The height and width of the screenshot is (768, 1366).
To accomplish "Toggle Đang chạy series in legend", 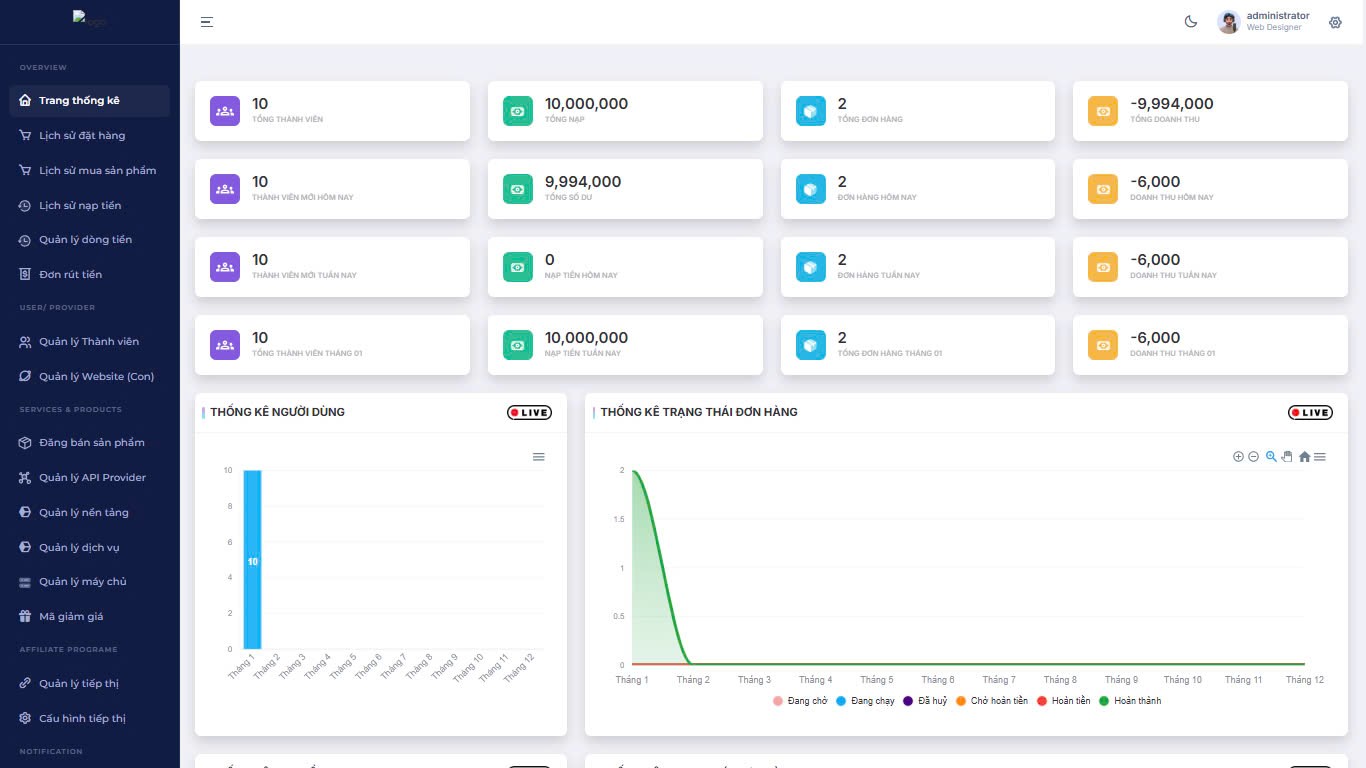I will click(865, 701).
